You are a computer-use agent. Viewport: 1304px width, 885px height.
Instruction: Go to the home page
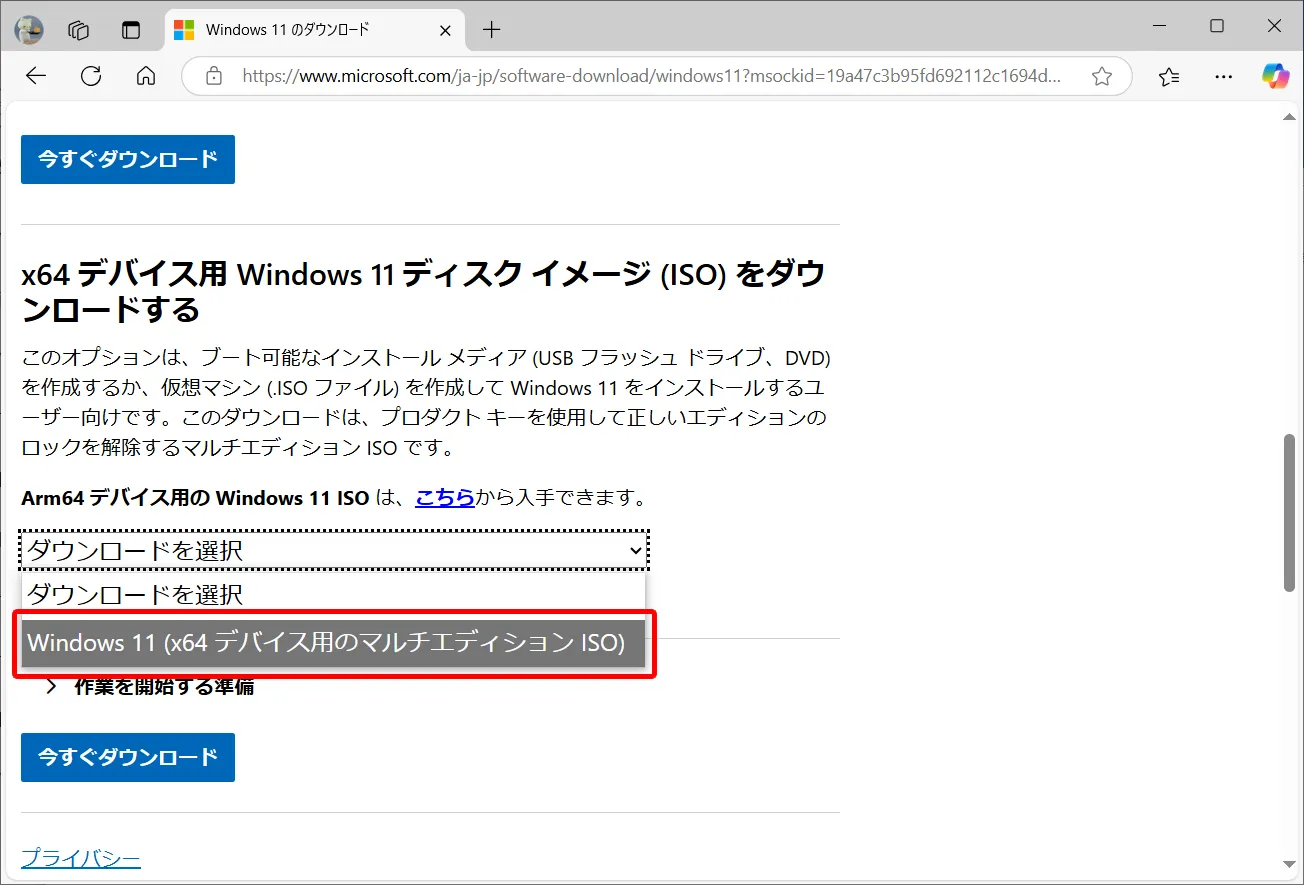click(x=146, y=76)
